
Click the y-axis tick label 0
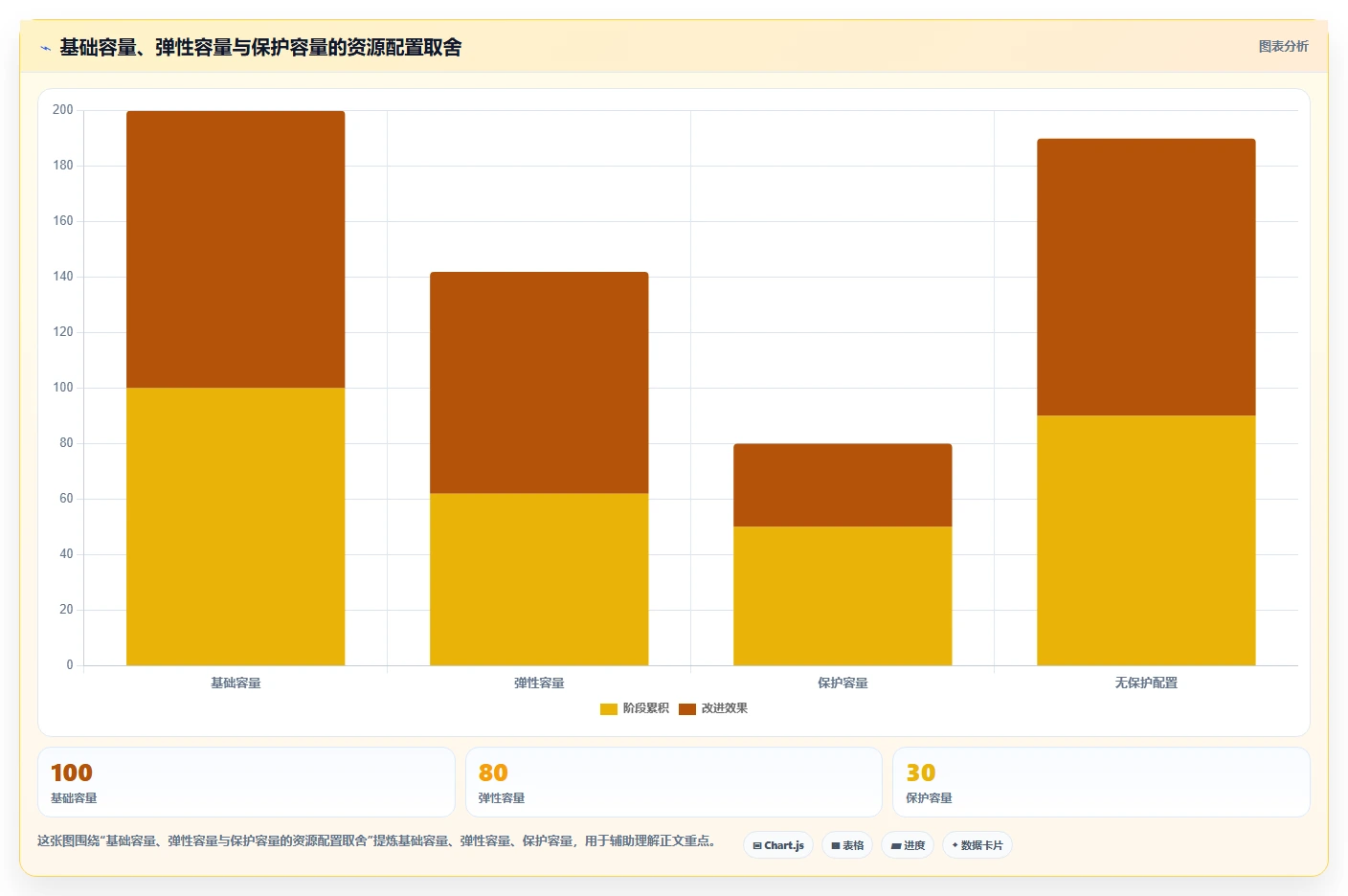[70, 665]
